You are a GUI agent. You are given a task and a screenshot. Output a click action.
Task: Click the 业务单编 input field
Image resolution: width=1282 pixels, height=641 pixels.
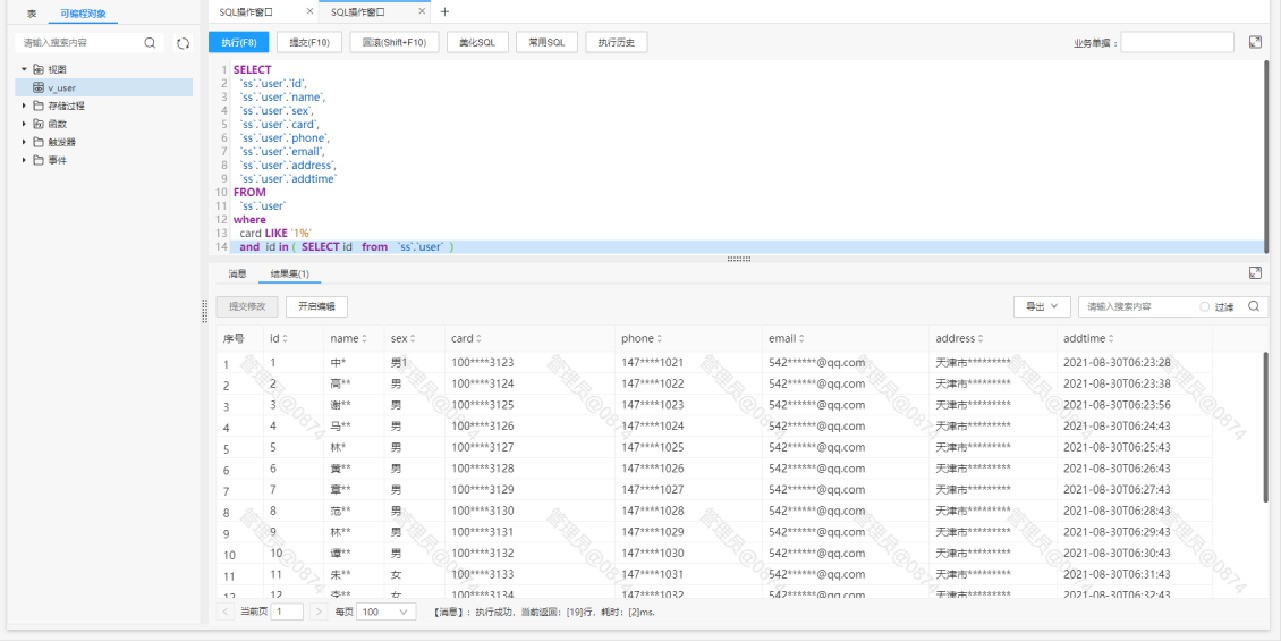(x=1177, y=42)
